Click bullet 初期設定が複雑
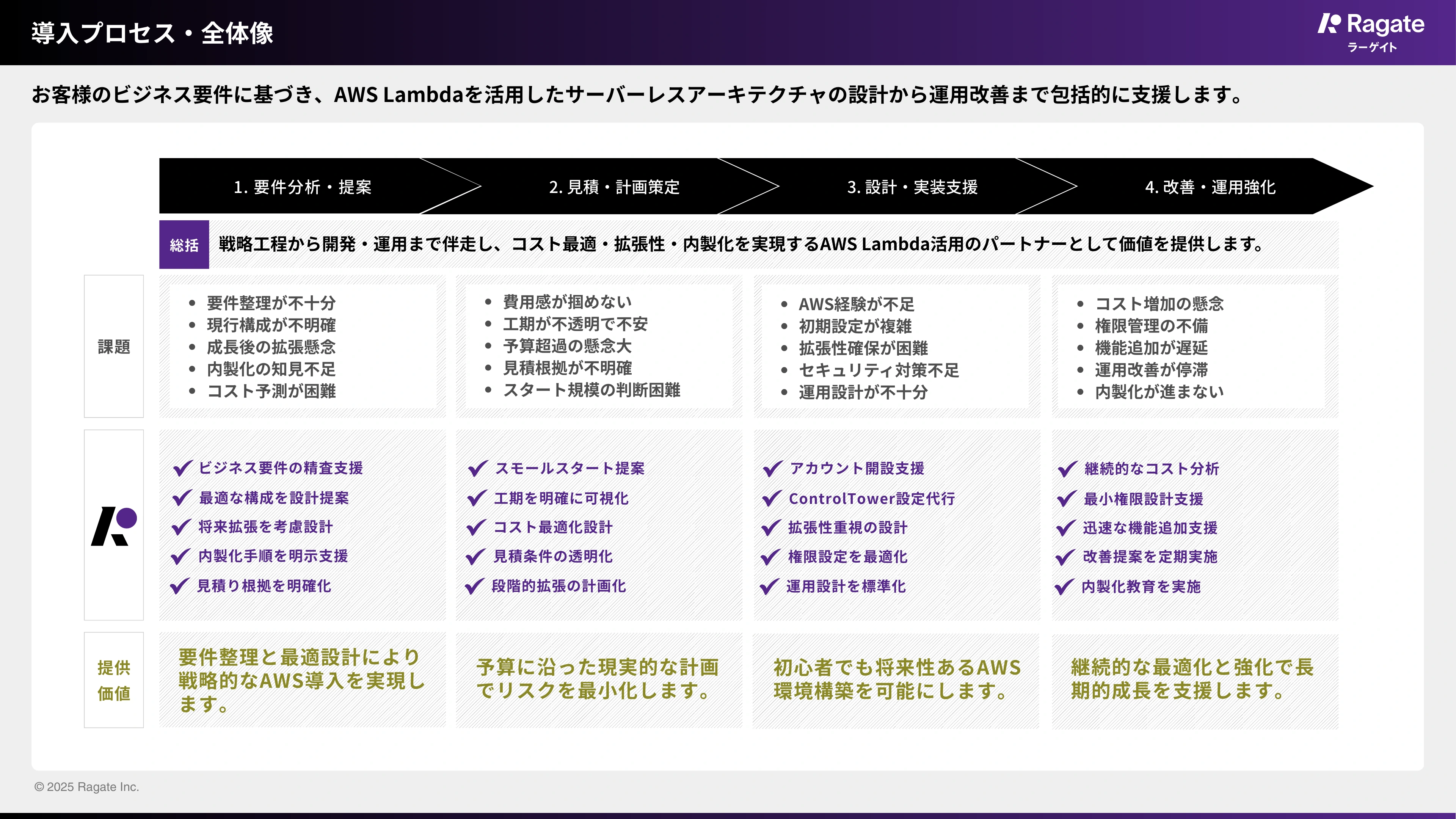 tap(855, 326)
